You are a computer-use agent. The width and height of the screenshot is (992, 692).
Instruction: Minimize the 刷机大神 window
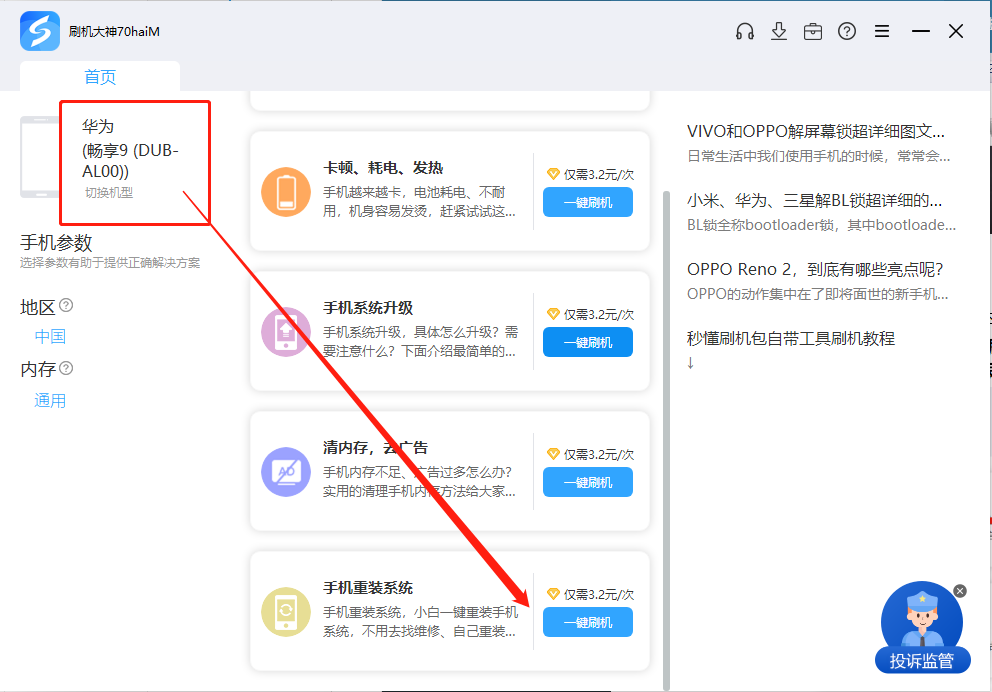[921, 31]
